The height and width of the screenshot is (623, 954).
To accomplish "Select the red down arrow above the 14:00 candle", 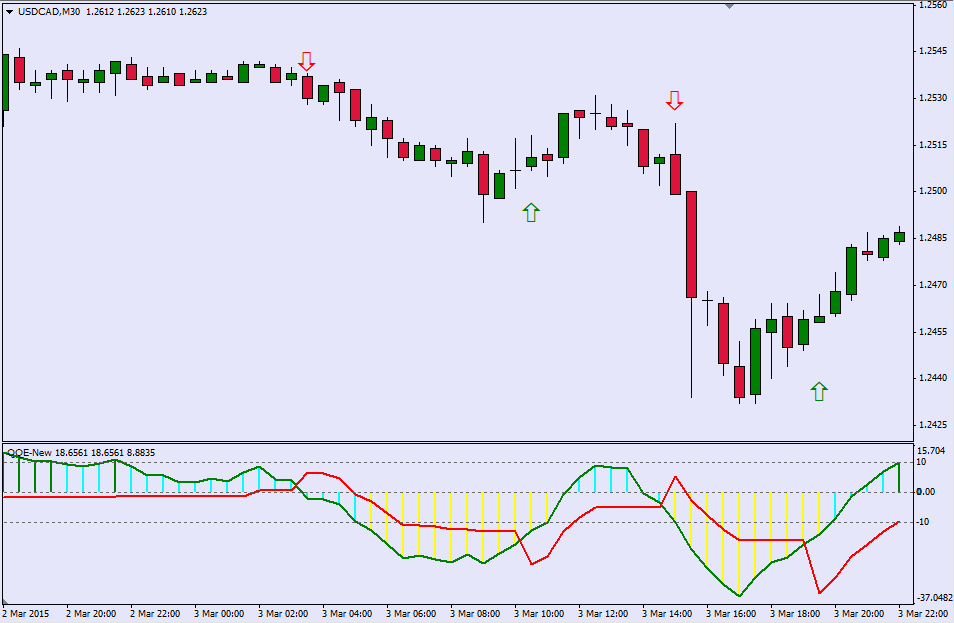I will 674,100.
